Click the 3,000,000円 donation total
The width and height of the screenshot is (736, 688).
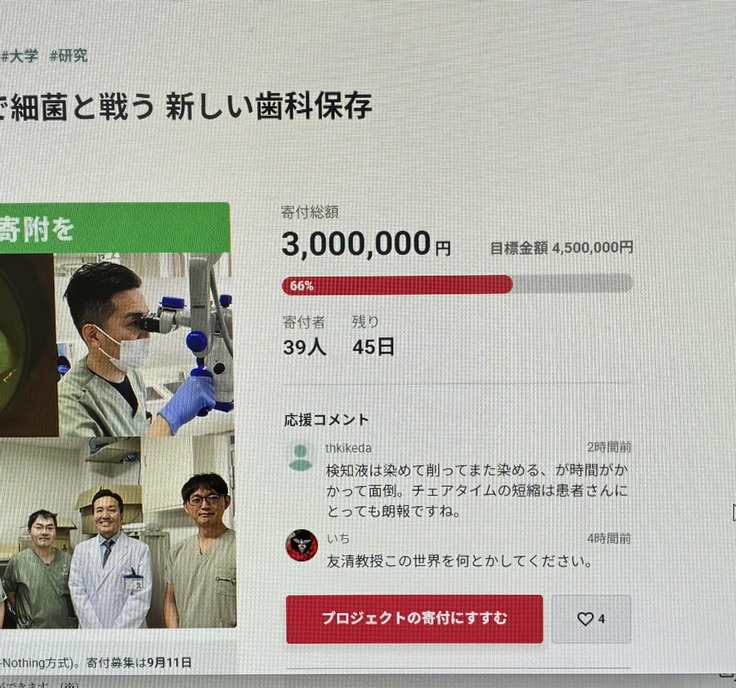click(366, 244)
